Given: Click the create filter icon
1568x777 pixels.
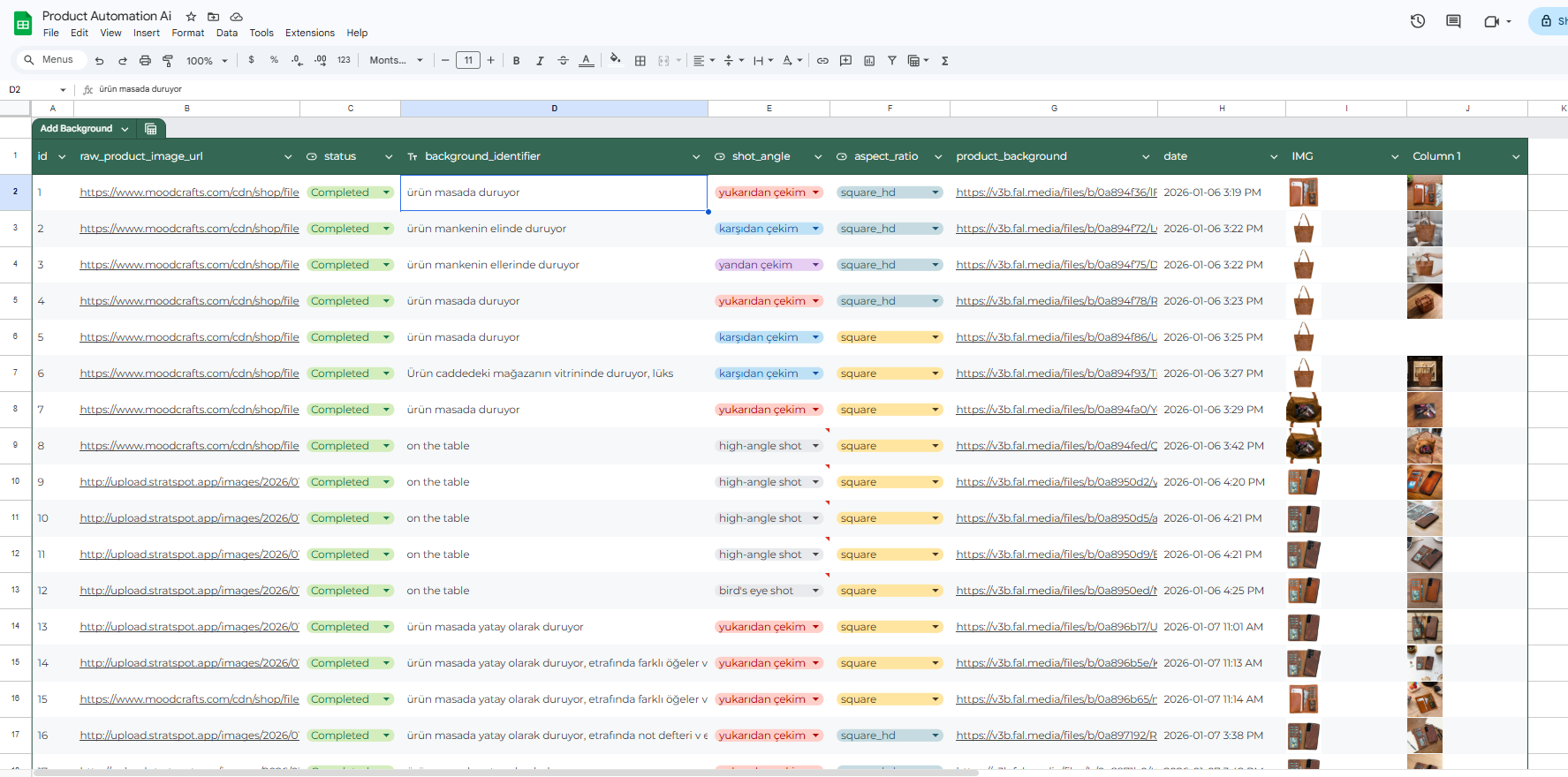Looking at the screenshot, I should [x=892, y=61].
